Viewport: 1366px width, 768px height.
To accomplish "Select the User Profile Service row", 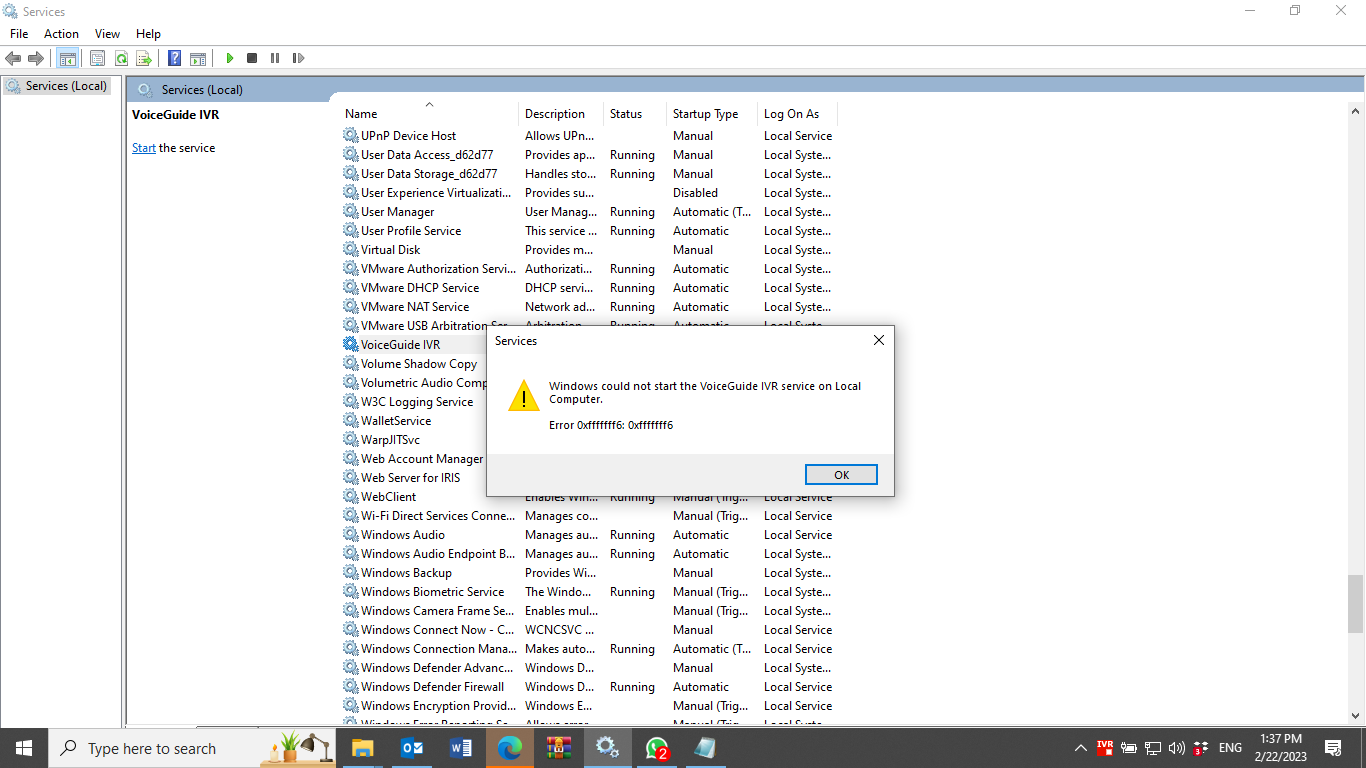I will pos(589,231).
